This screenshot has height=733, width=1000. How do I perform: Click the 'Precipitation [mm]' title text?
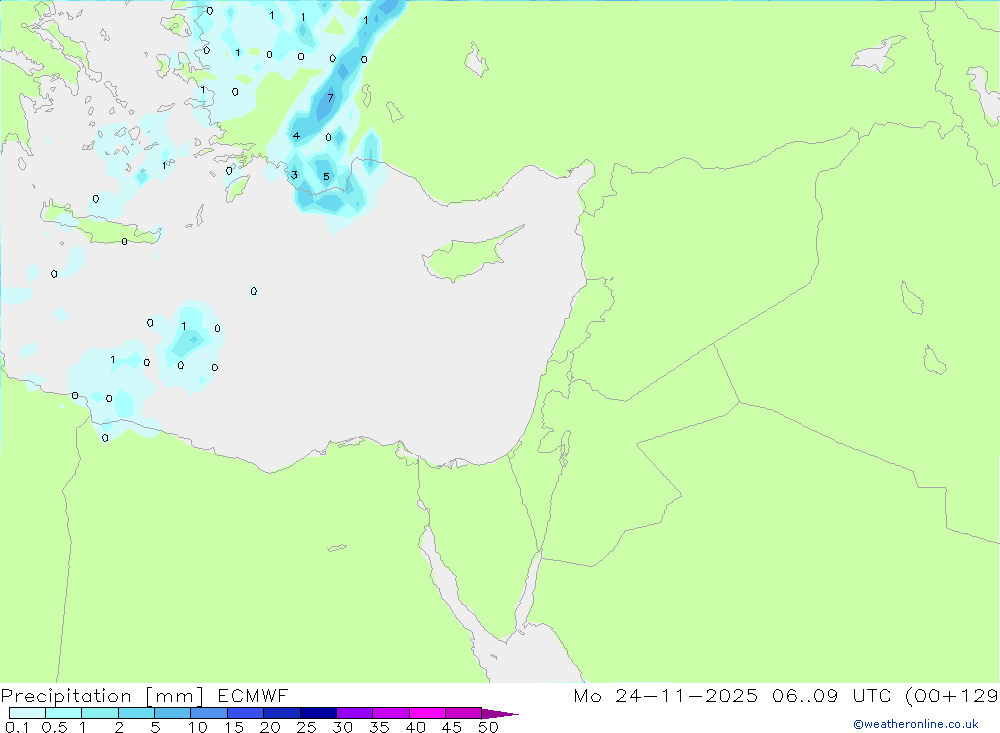point(103,696)
